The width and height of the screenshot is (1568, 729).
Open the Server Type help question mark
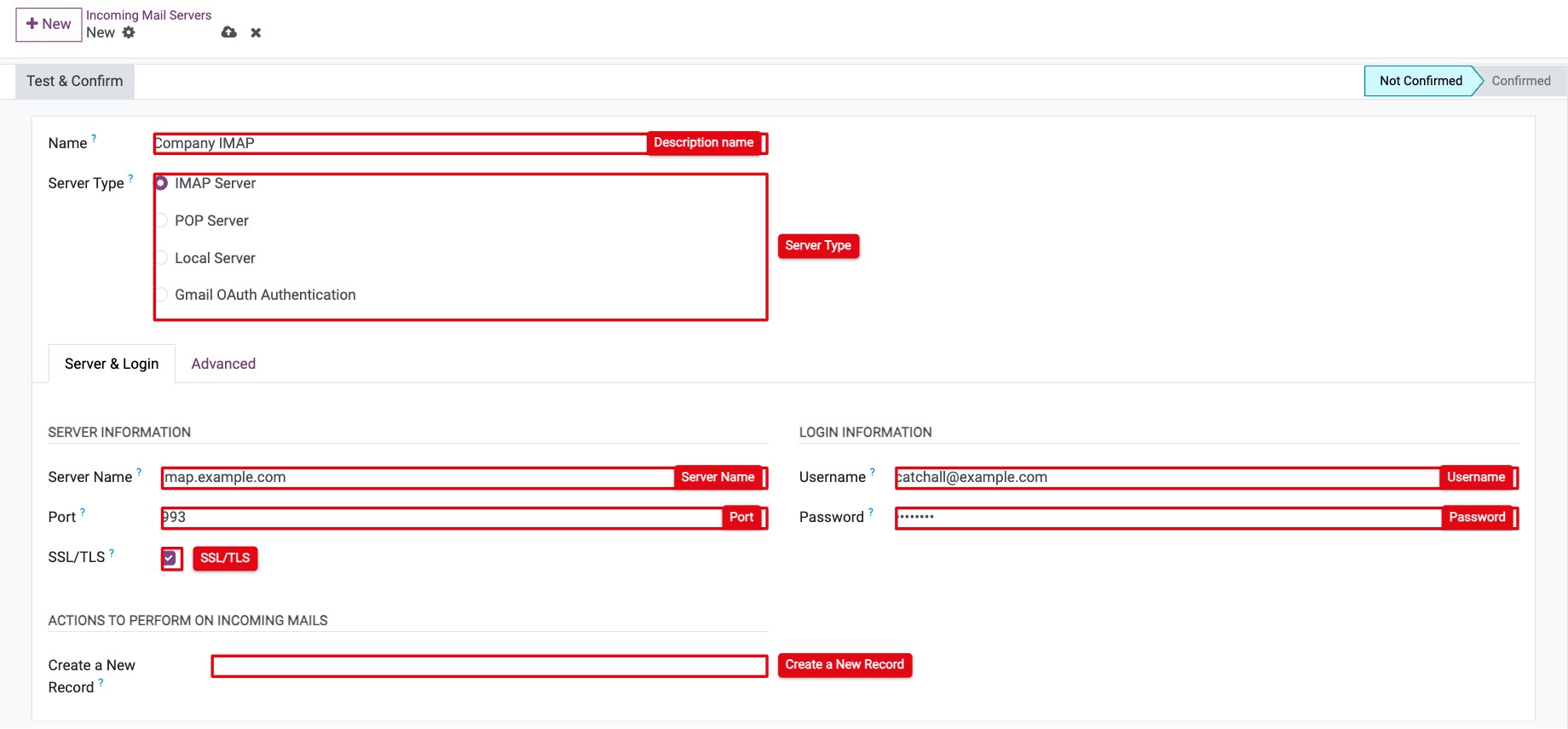point(130,178)
